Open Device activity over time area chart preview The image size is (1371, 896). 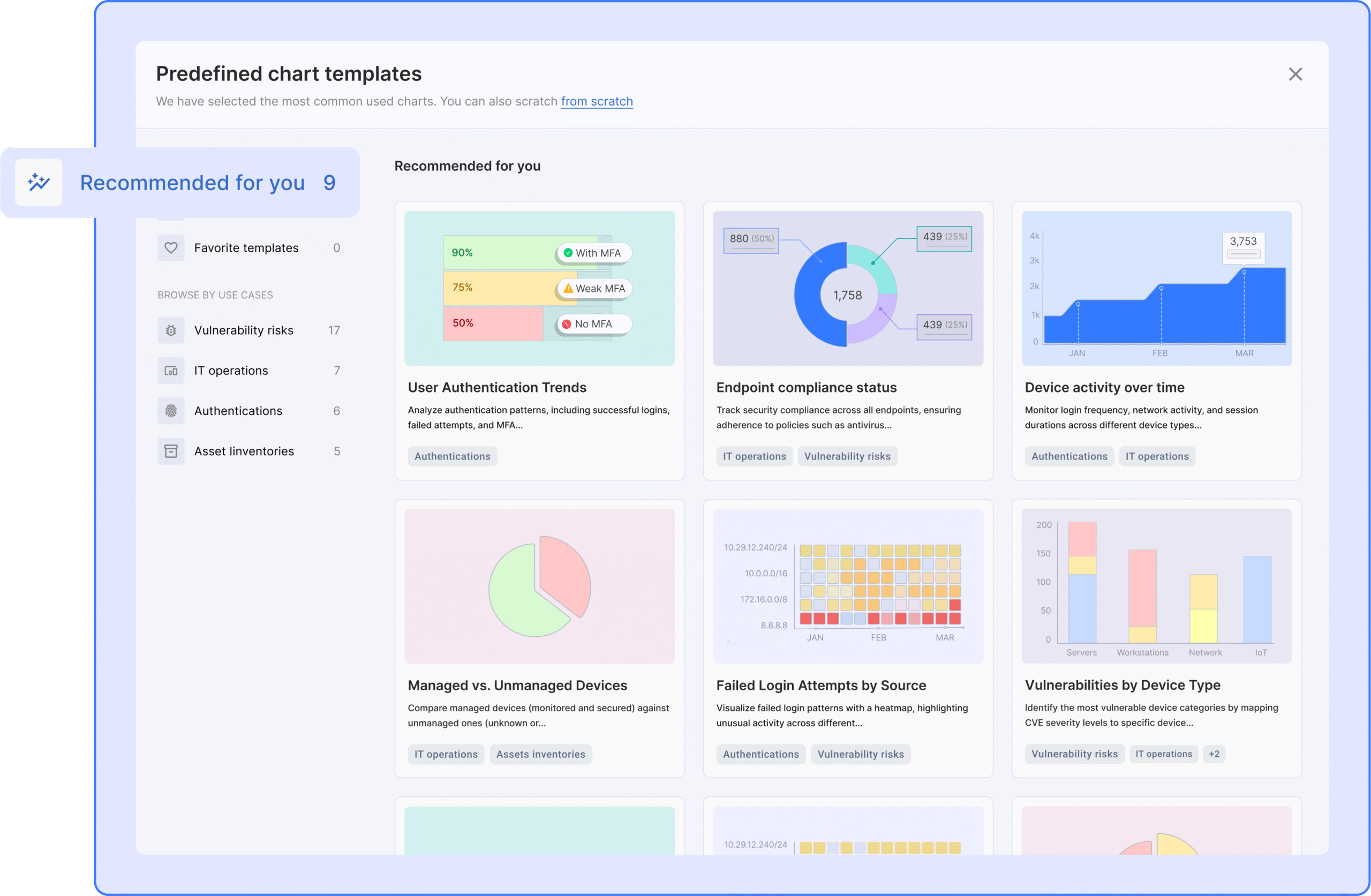[1157, 288]
